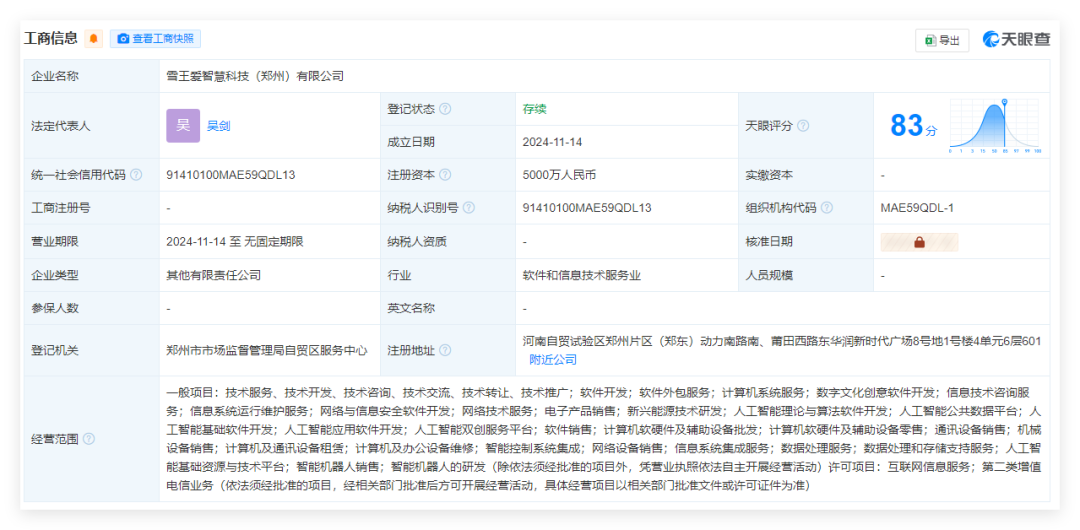Click help icon beside 注册资本
Viewport: 1080px width, 530px height.
tap(445, 175)
